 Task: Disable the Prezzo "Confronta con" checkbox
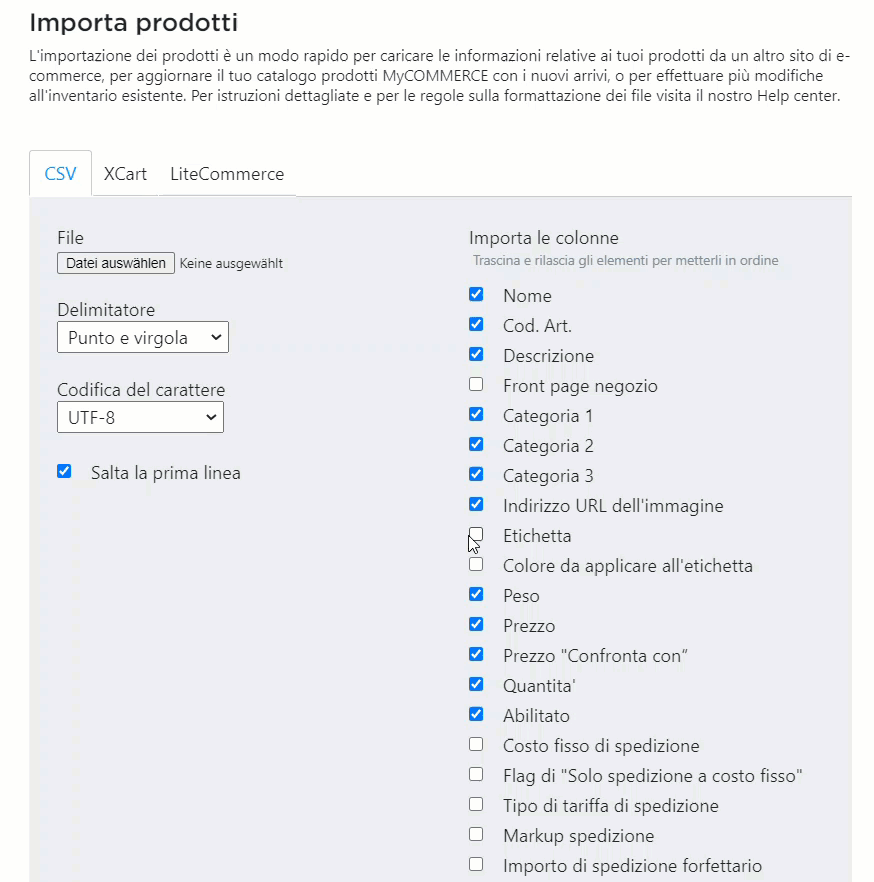tap(476, 654)
